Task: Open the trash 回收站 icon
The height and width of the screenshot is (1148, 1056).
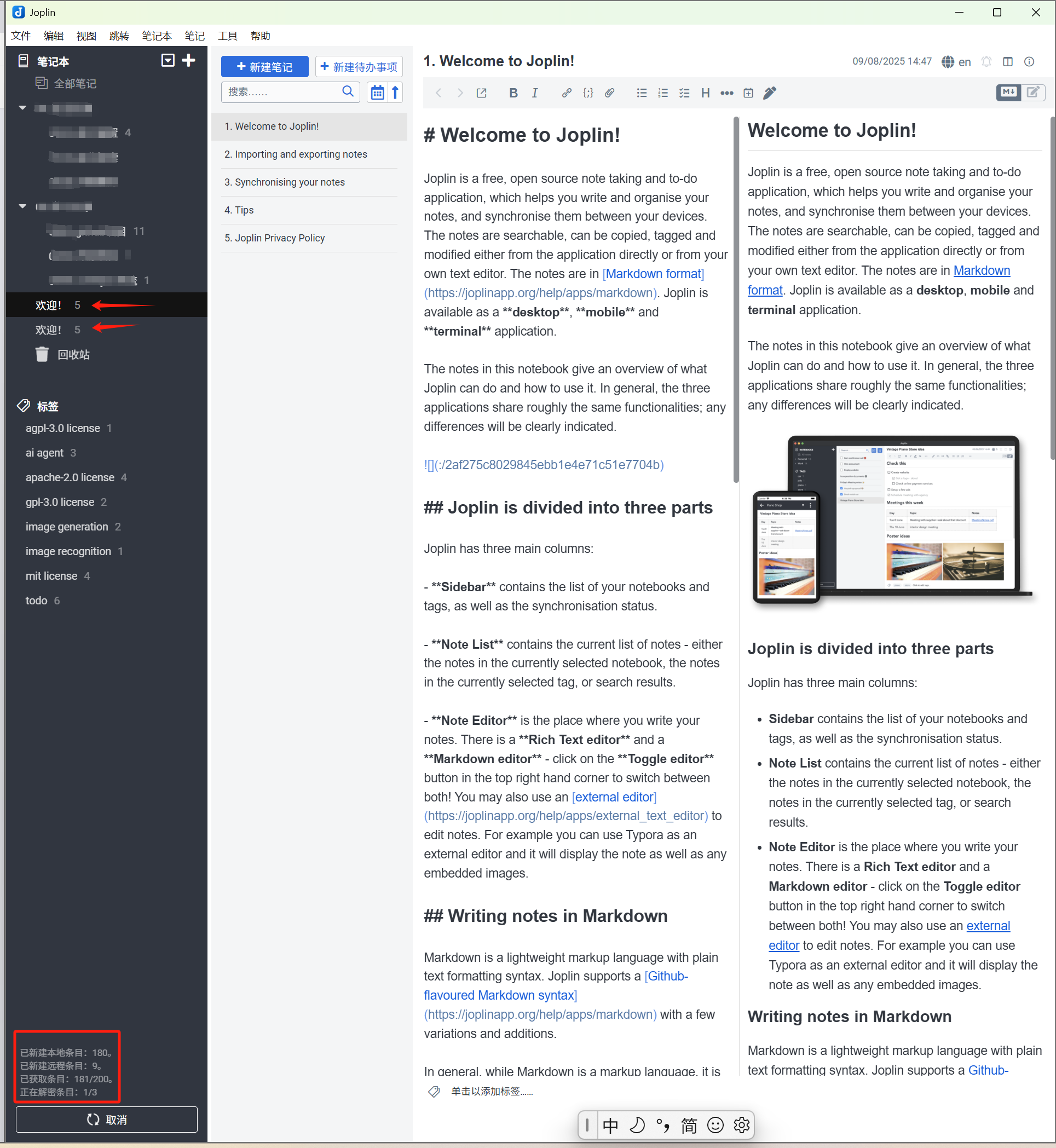Action: click(x=42, y=354)
